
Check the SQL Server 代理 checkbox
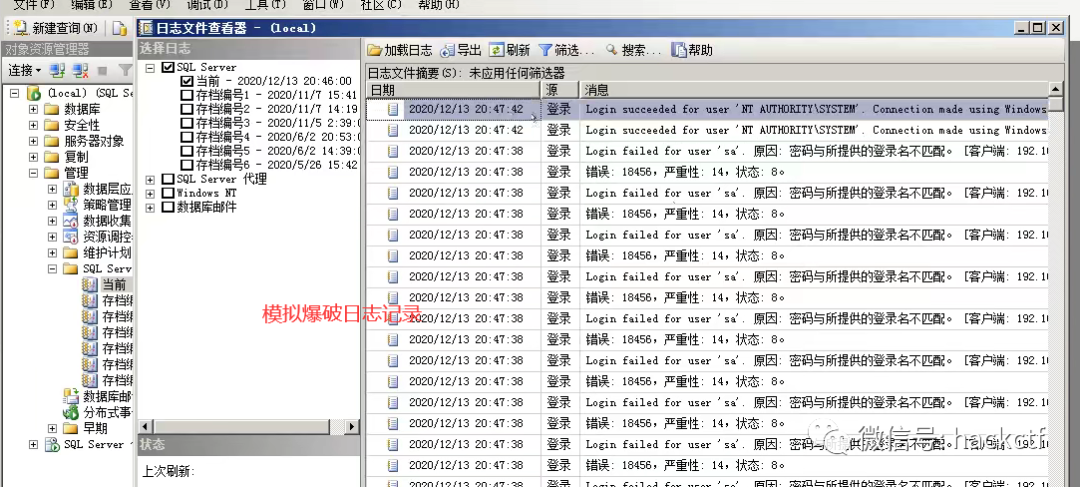168,179
